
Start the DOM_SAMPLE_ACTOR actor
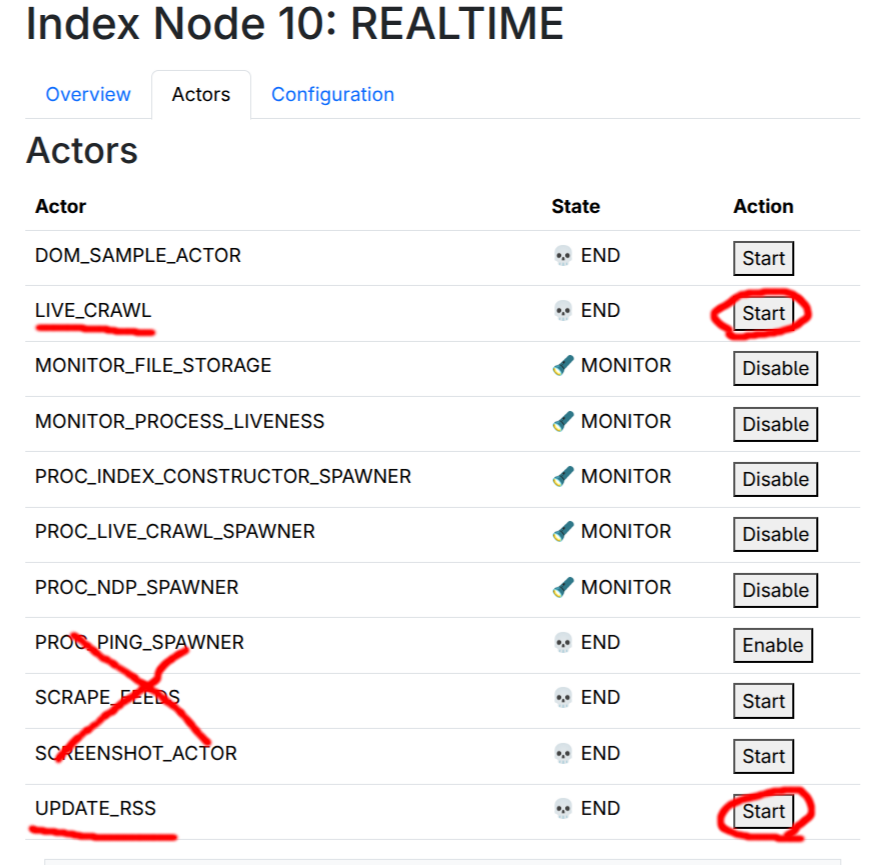(763, 258)
